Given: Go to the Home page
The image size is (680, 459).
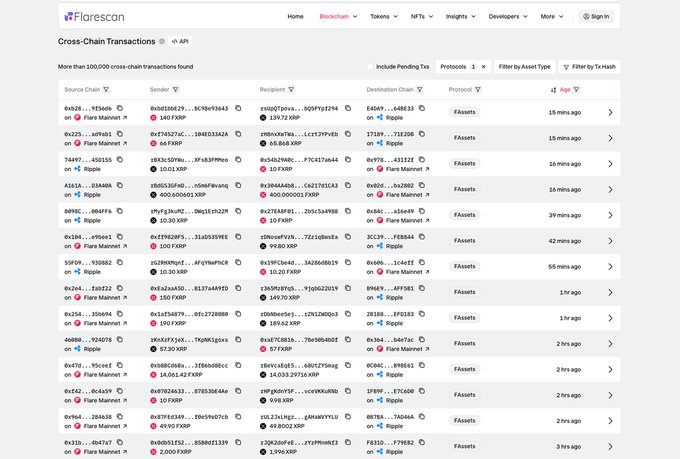Looking at the screenshot, I should coord(295,16).
